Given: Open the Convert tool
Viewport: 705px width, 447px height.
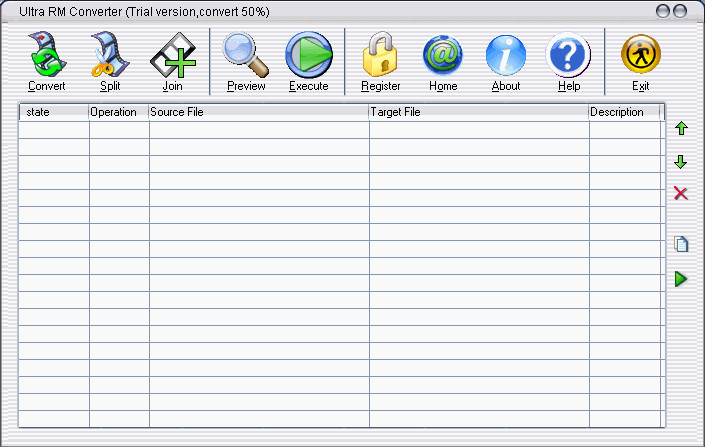Looking at the screenshot, I should click(x=47, y=62).
